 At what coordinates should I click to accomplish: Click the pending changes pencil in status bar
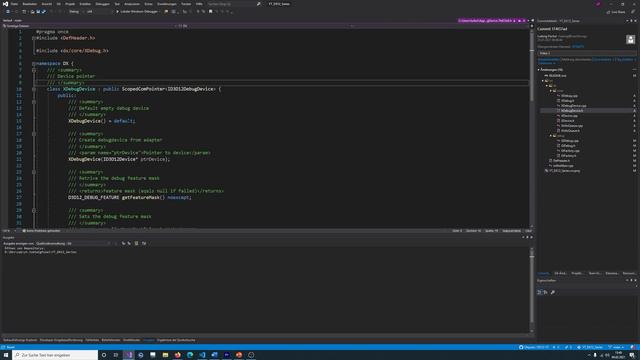(568, 347)
